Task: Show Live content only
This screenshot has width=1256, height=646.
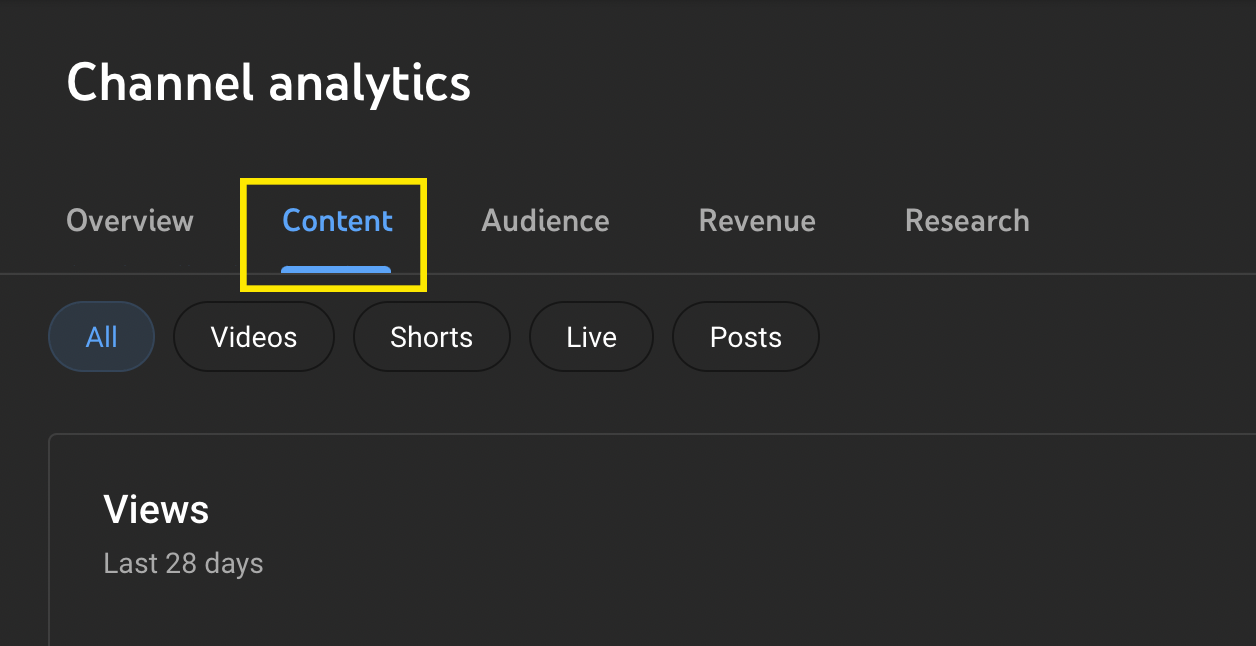Action: (x=591, y=337)
